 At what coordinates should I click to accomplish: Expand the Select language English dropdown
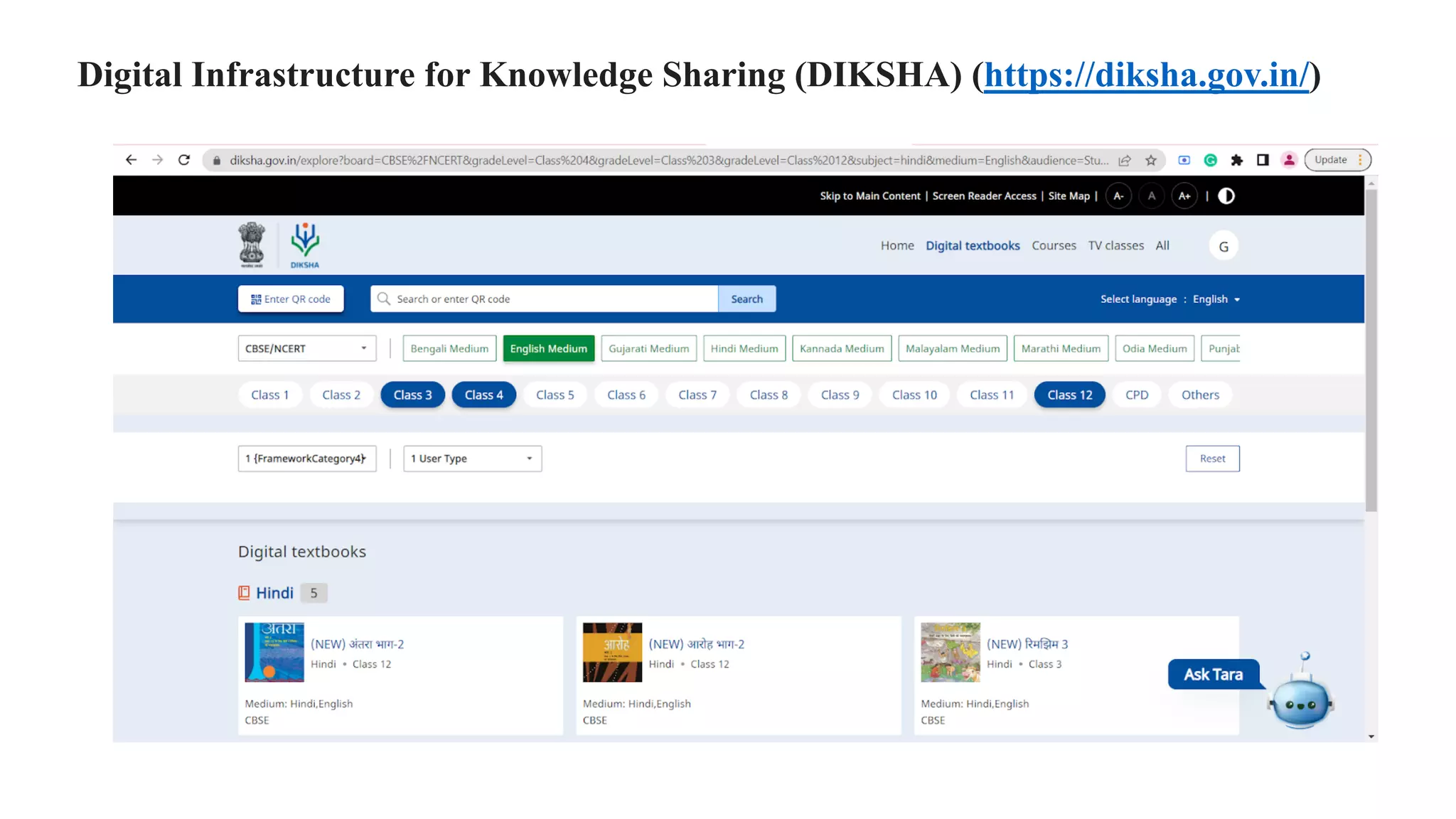click(x=1216, y=299)
